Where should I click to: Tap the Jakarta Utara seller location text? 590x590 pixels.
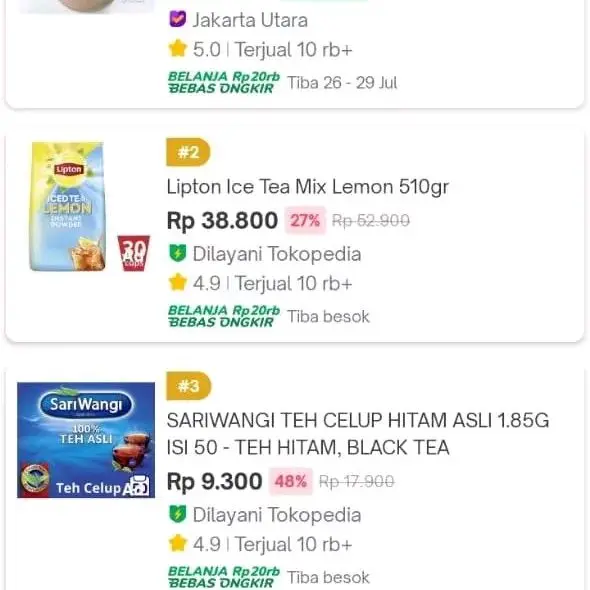(250, 20)
